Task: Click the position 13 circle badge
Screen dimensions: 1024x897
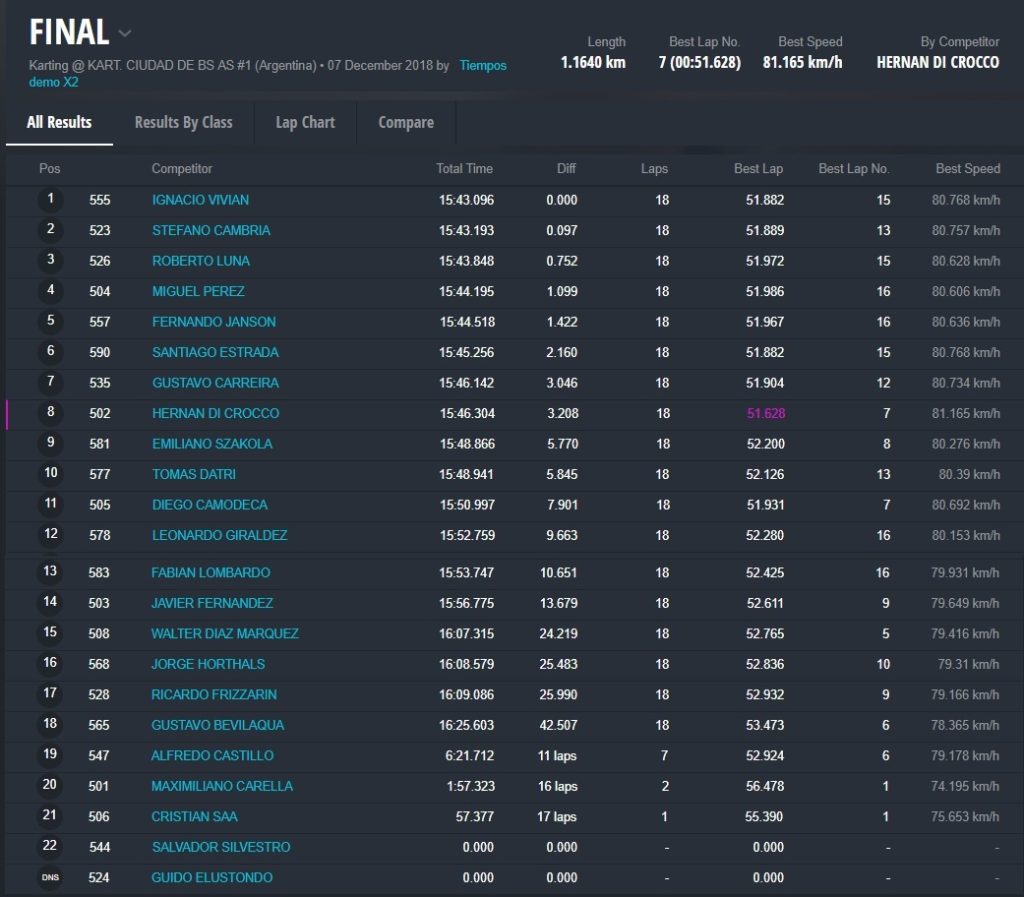Action: (50, 572)
